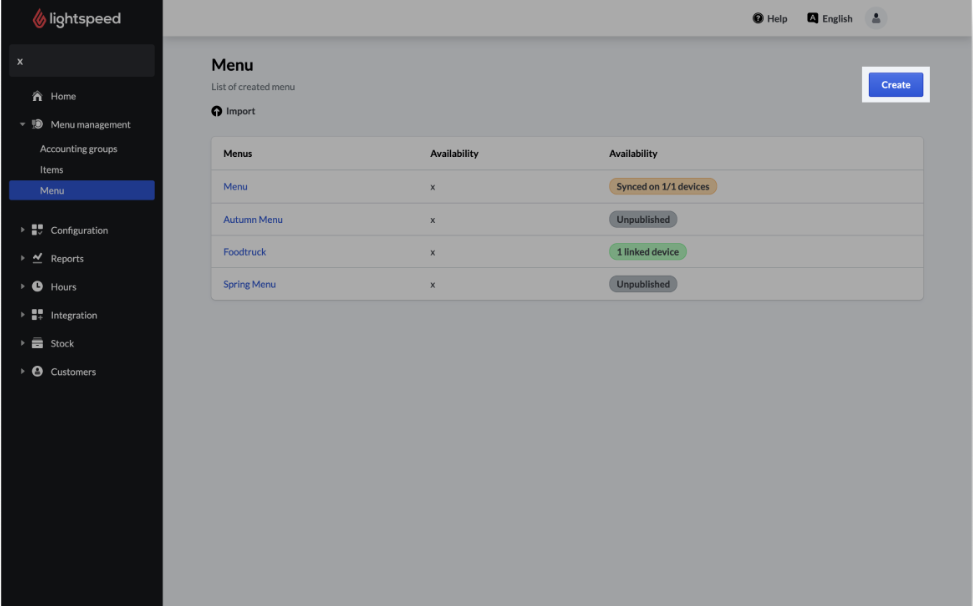Click the Import upload arrow icon
This screenshot has height=606, width=973.
(x=217, y=111)
